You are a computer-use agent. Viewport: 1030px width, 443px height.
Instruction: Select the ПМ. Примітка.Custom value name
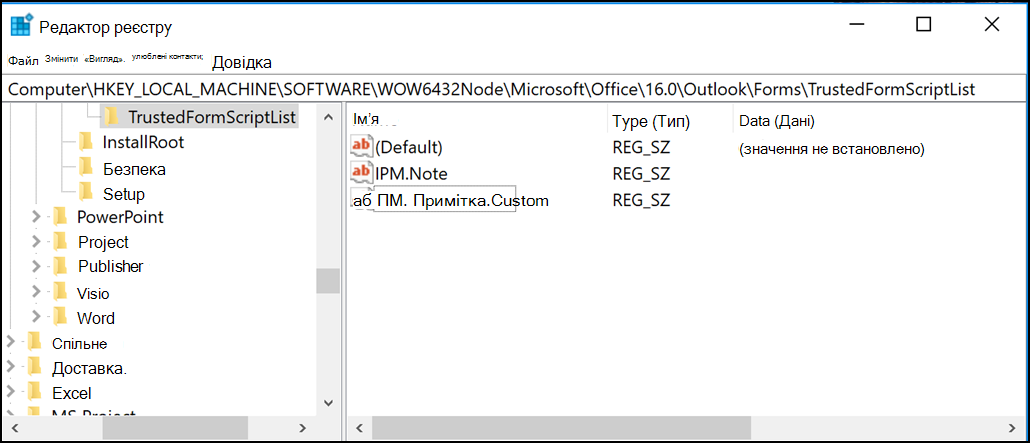tap(462, 200)
